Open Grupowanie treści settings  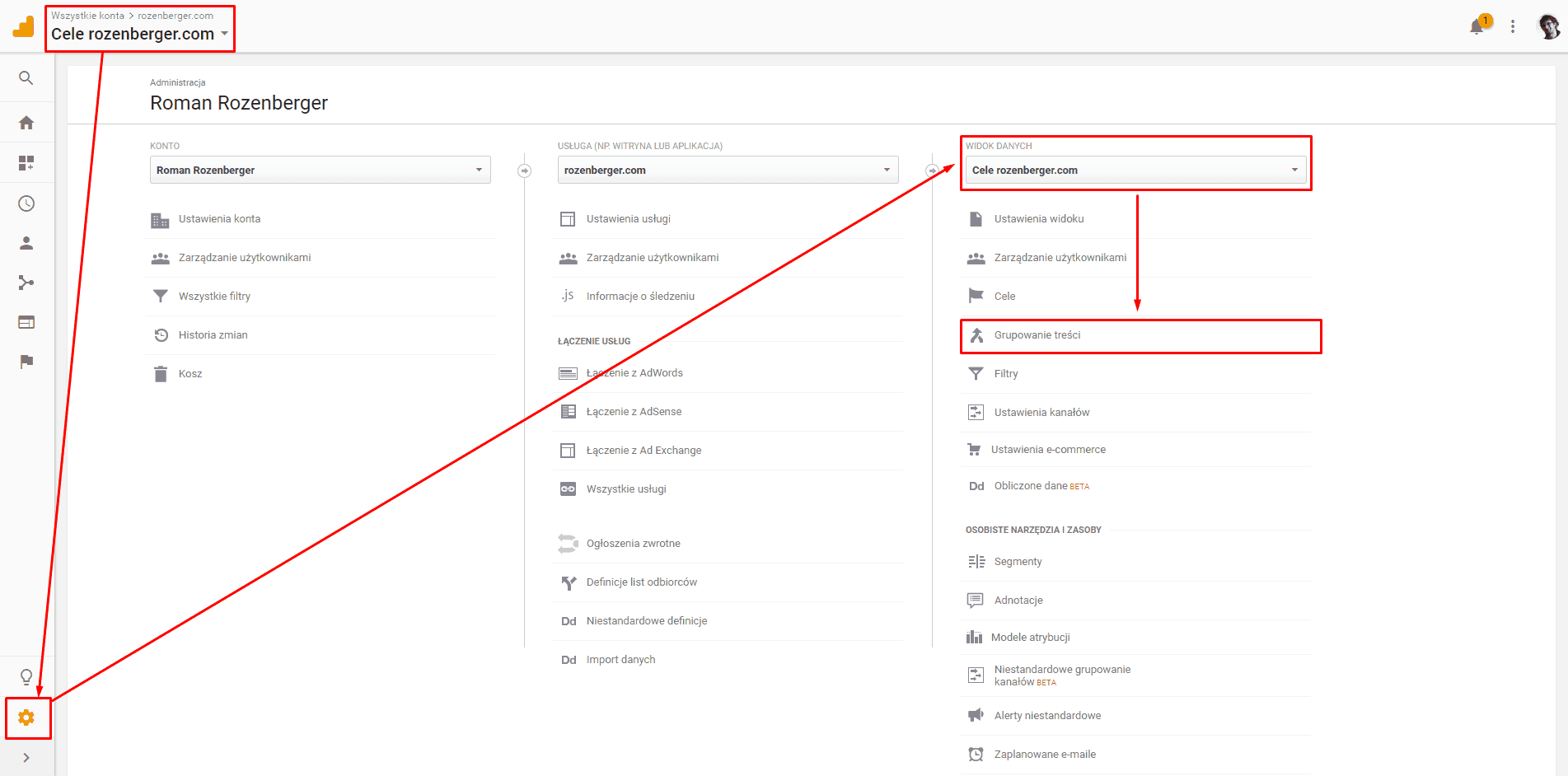pos(1037,335)
